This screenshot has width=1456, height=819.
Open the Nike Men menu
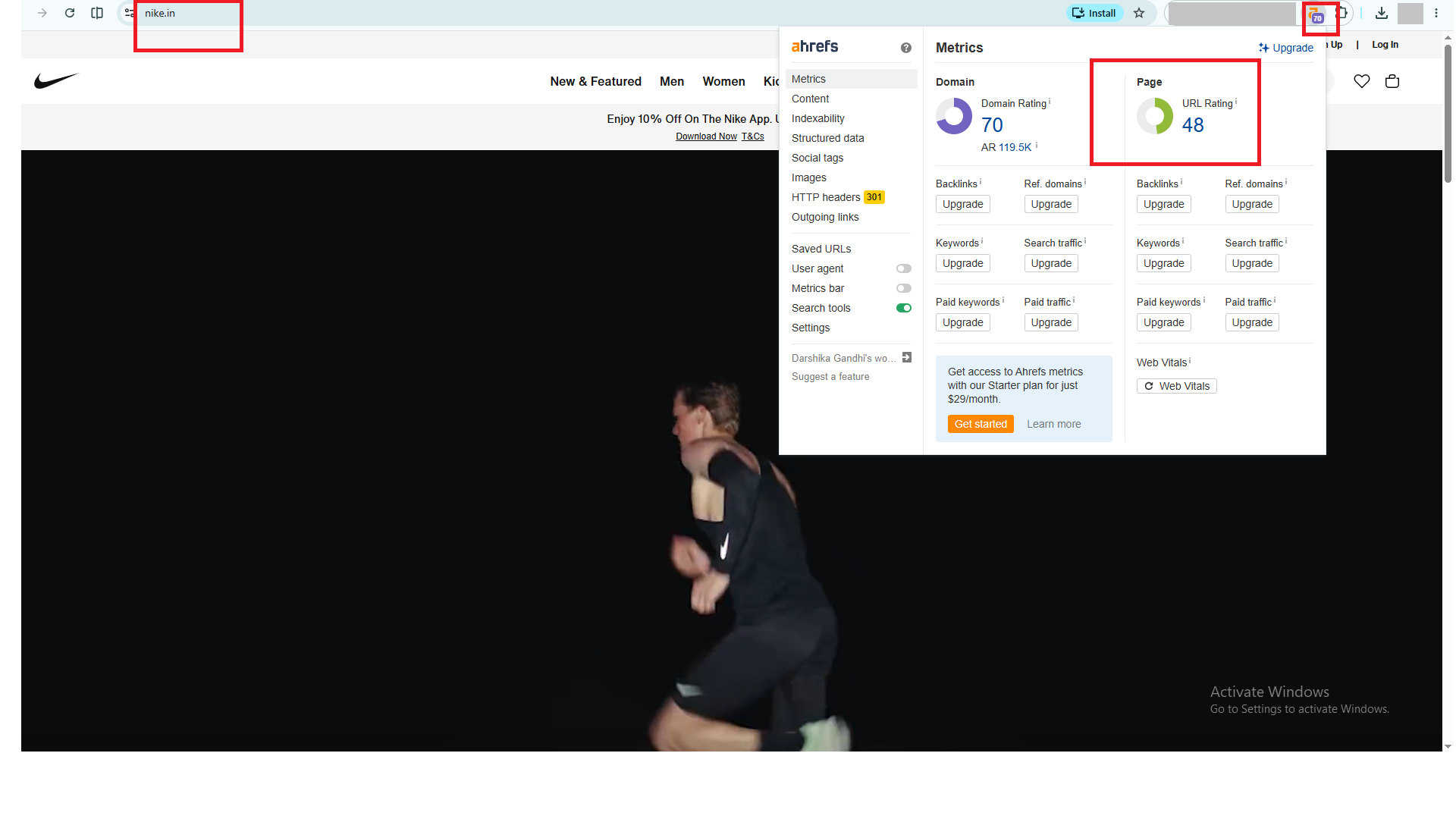pos(671,81)
